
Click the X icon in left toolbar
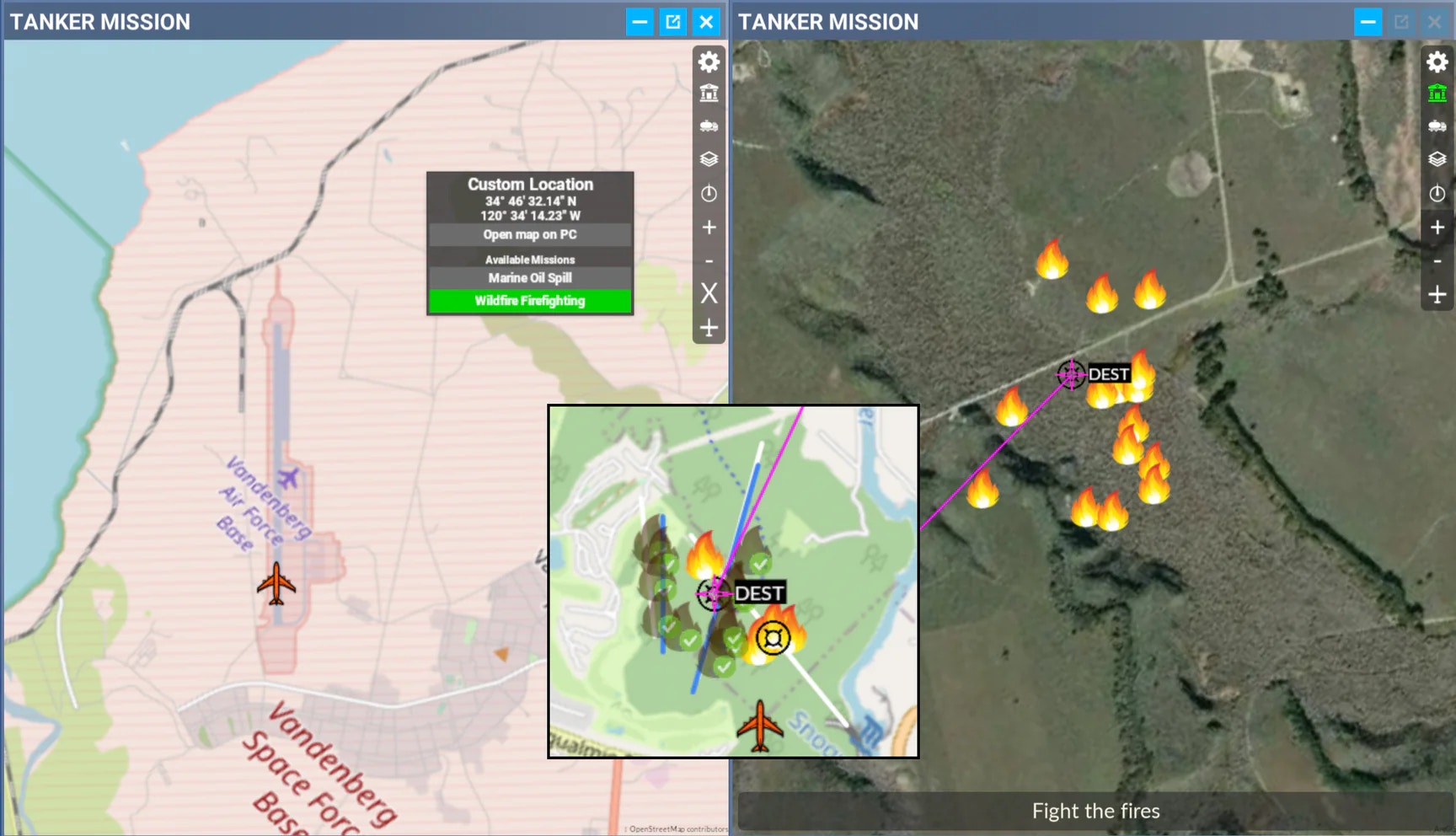(709, 293)
